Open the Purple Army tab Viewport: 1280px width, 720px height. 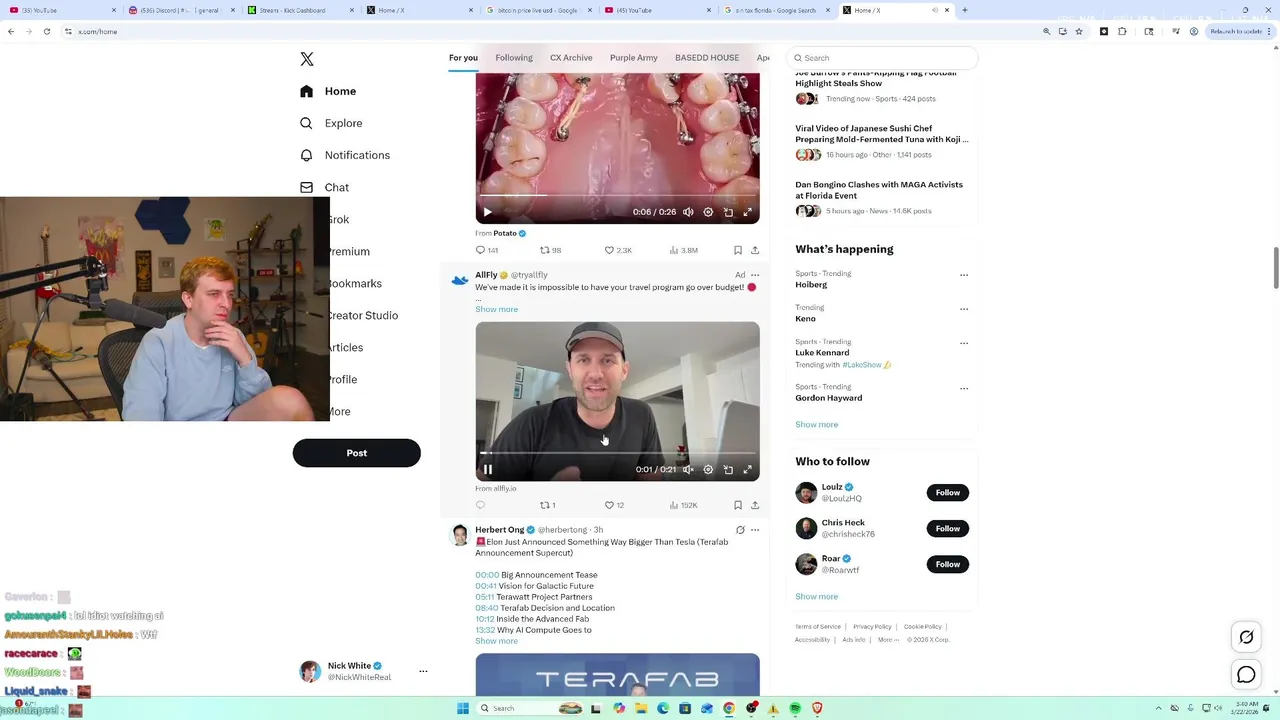pyautogui.click(x=634, y=58)
